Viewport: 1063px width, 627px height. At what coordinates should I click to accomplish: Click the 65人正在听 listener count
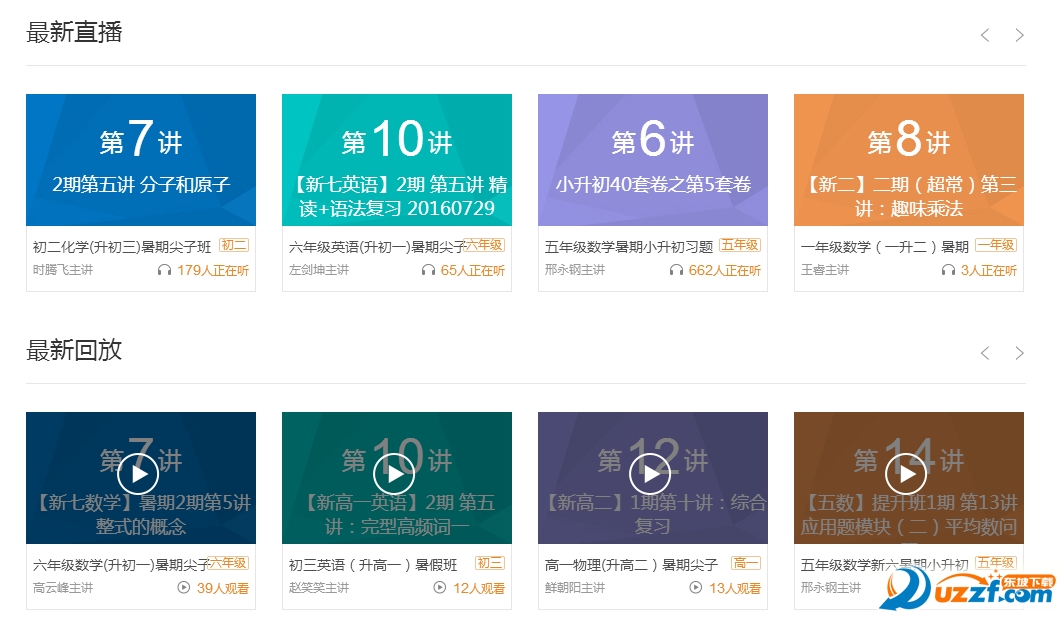473,270
